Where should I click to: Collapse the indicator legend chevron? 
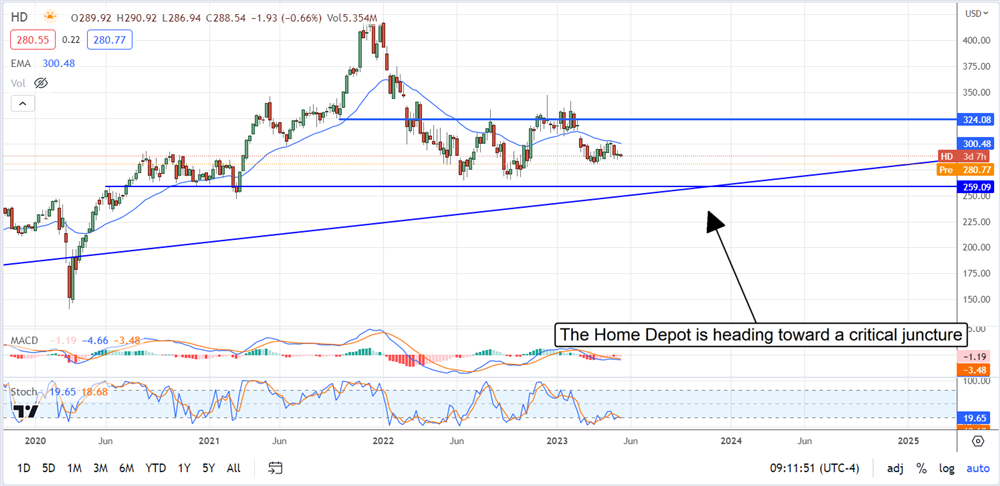click(22, 104)
